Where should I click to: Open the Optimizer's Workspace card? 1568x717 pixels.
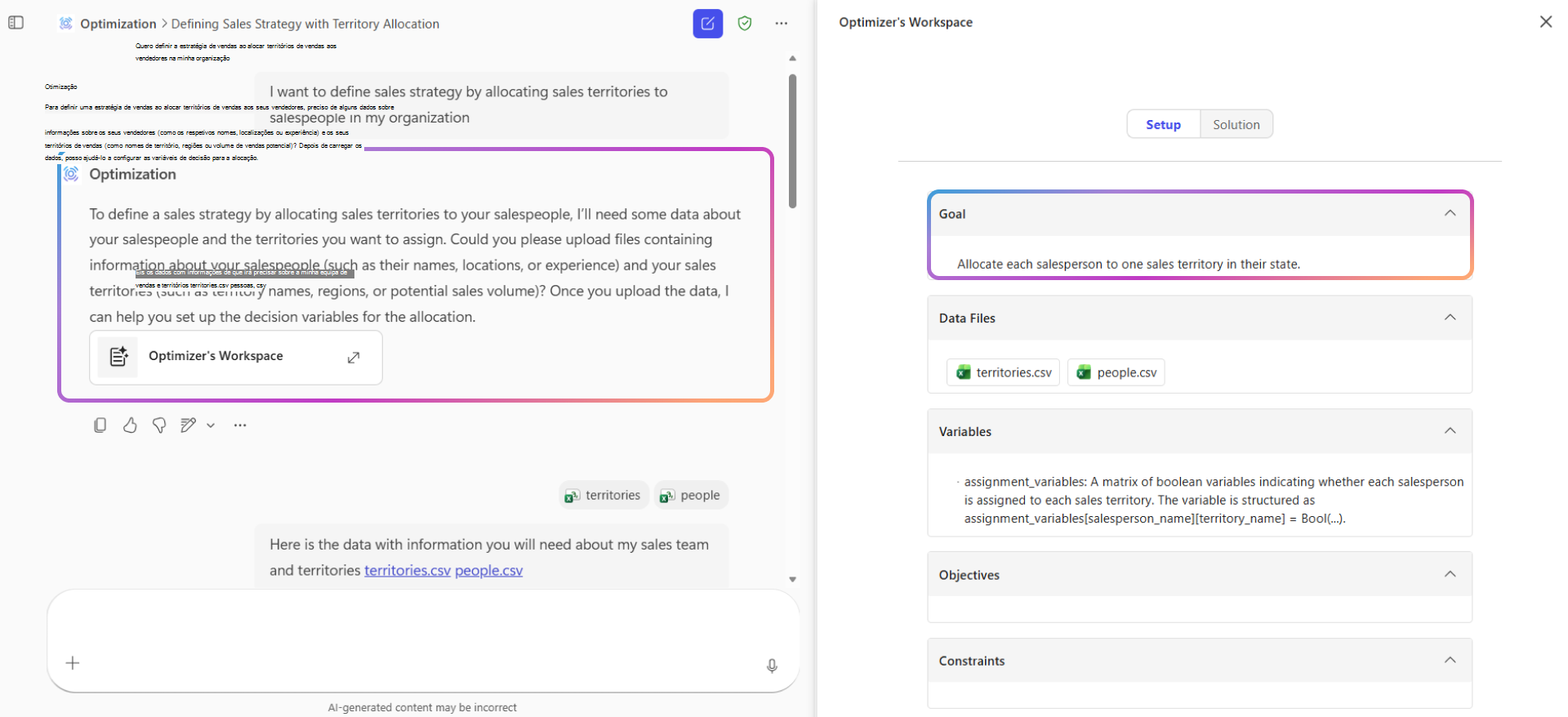pyautogui.click(x=236, y=357)
